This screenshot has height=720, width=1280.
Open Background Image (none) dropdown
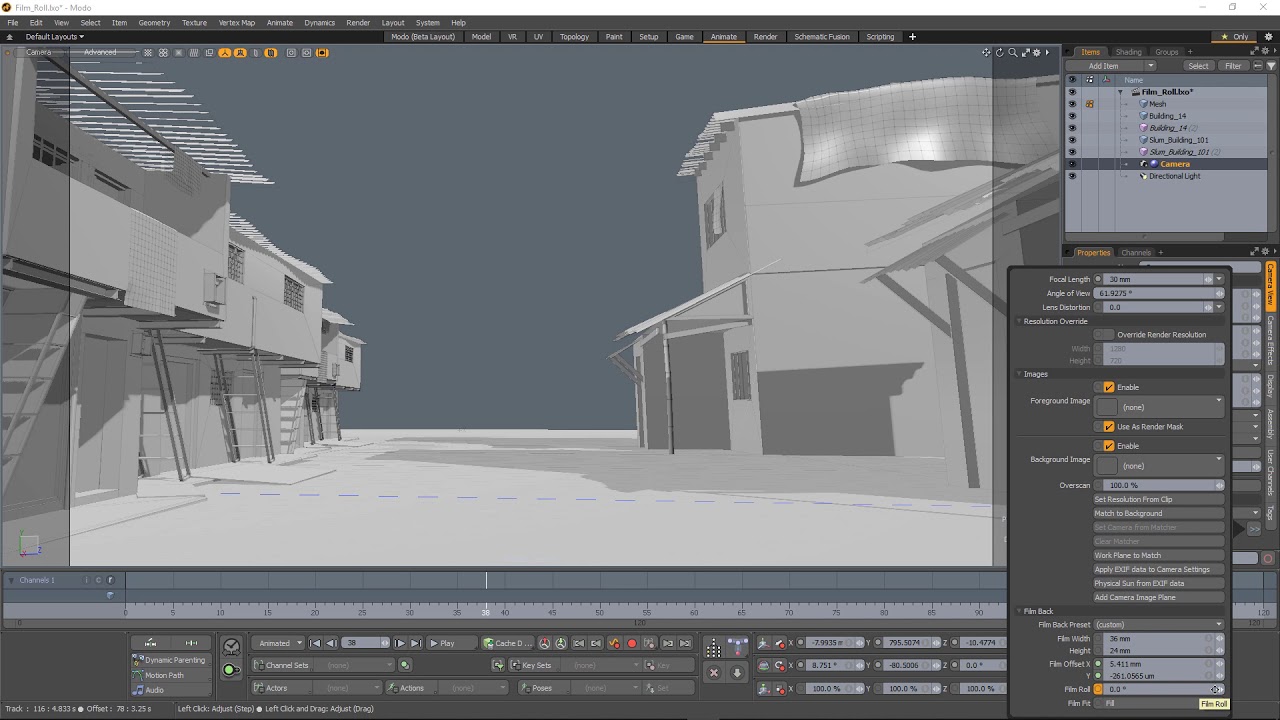tap(1159, 466)
